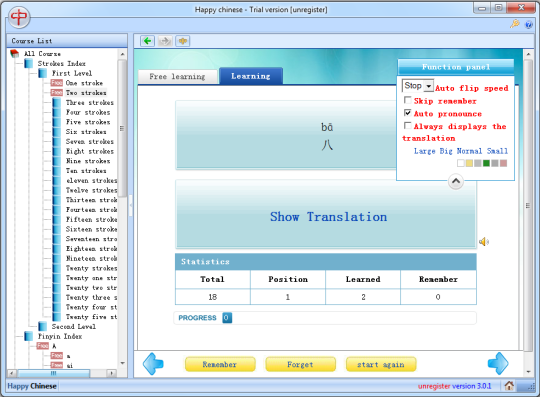Select All Course root tree item
Viewport: 540px width, 397px height.
42,54
